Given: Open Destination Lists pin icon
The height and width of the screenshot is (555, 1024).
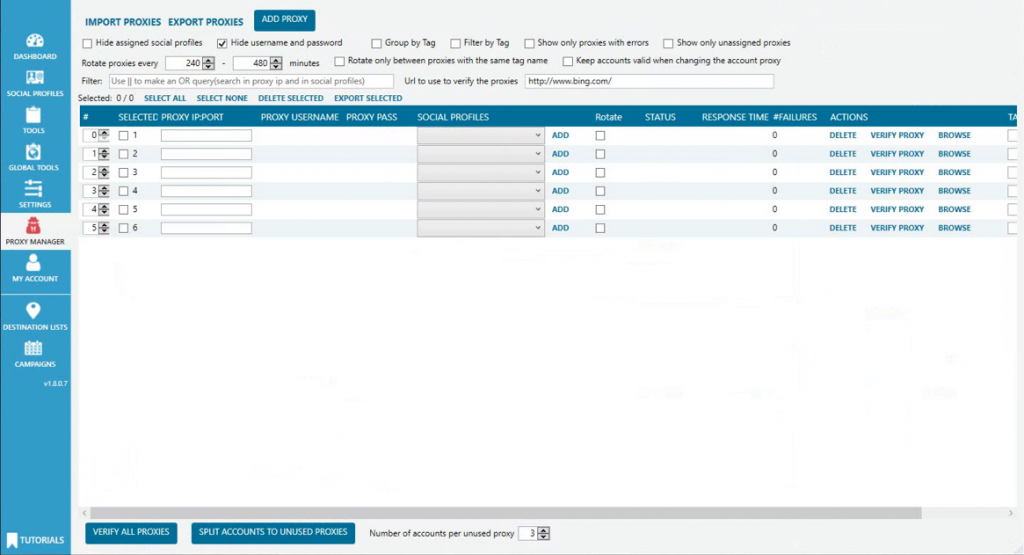Looking at the screenshot, I should tap(34, 311).
